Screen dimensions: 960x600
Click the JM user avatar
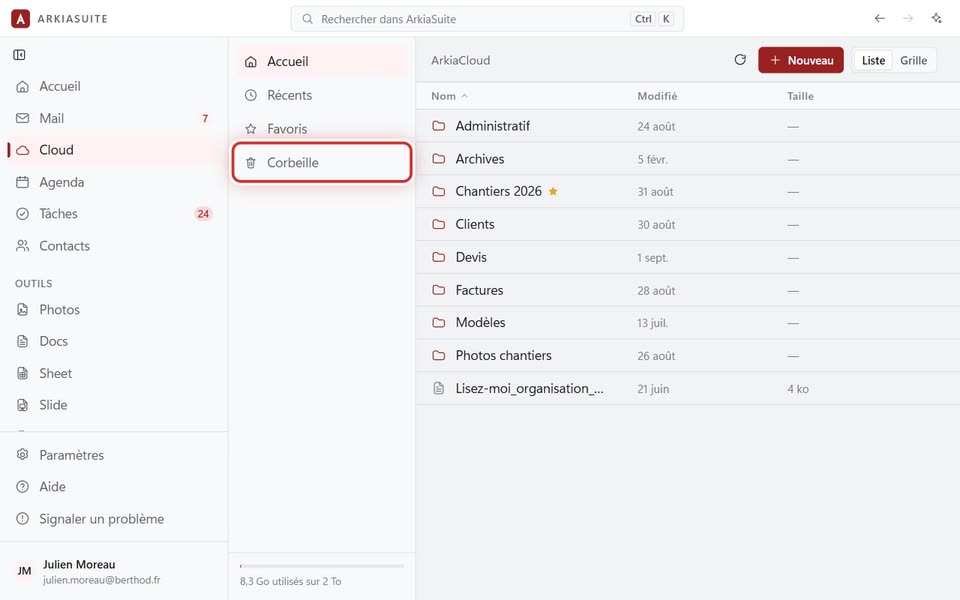24,571
